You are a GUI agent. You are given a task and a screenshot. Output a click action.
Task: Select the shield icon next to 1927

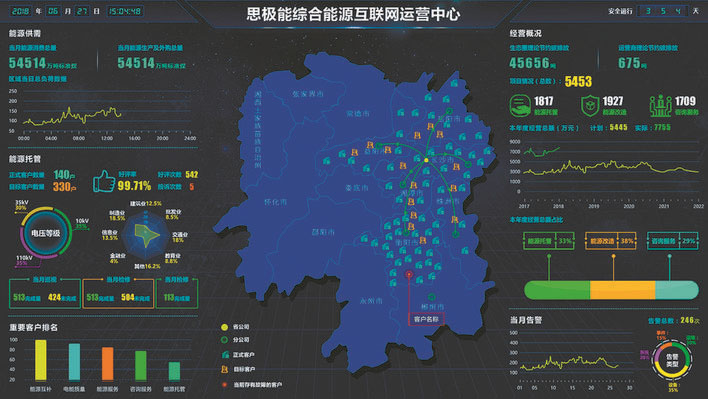(x=590, y=106)
